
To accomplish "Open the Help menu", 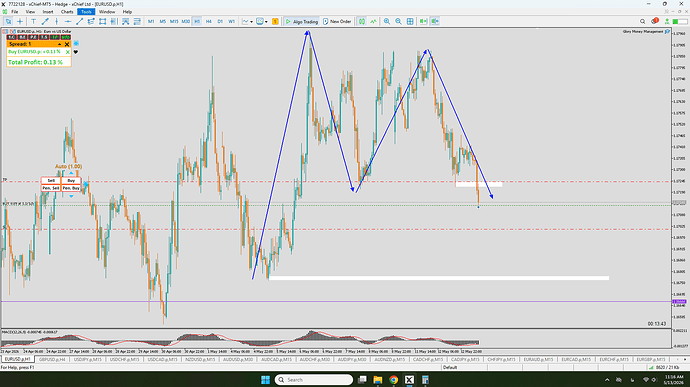I will point(127,12).
